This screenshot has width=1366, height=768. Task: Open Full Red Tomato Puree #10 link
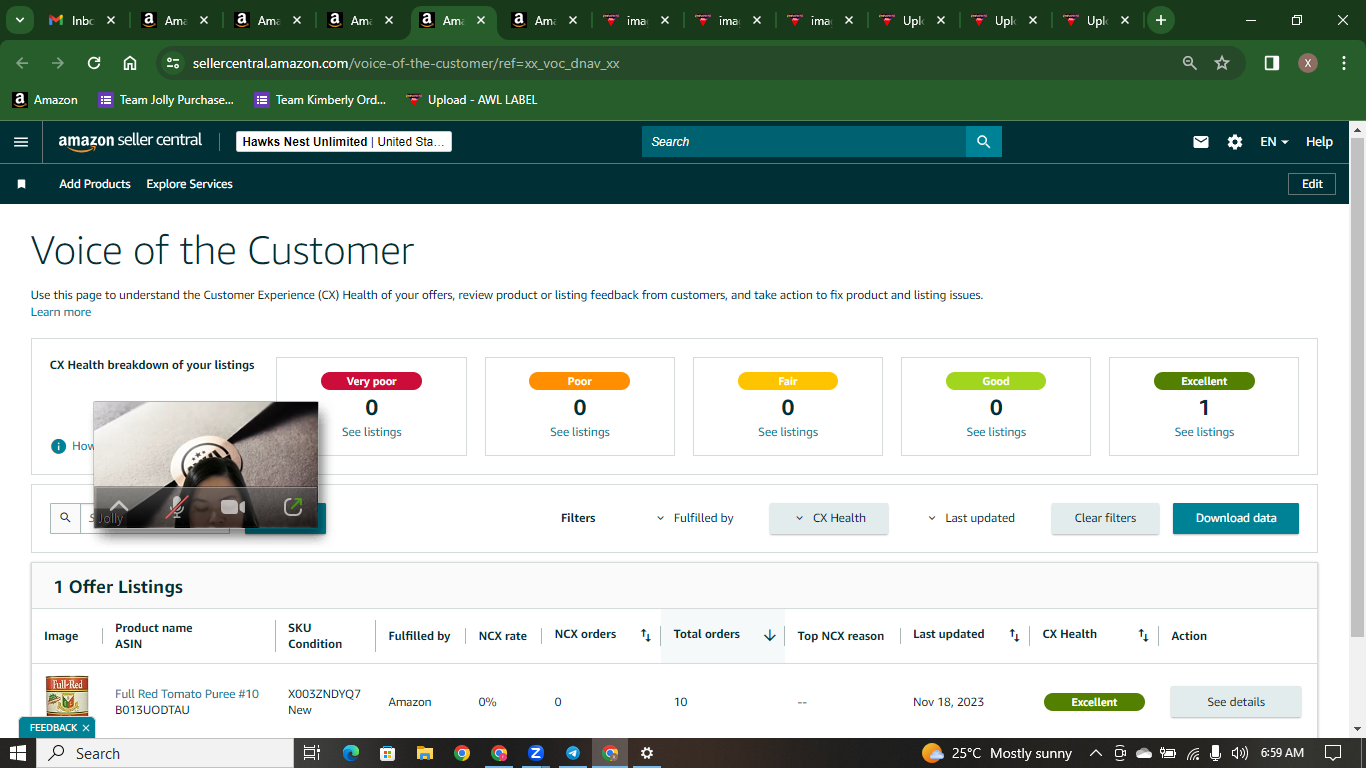tap(187, 694)
